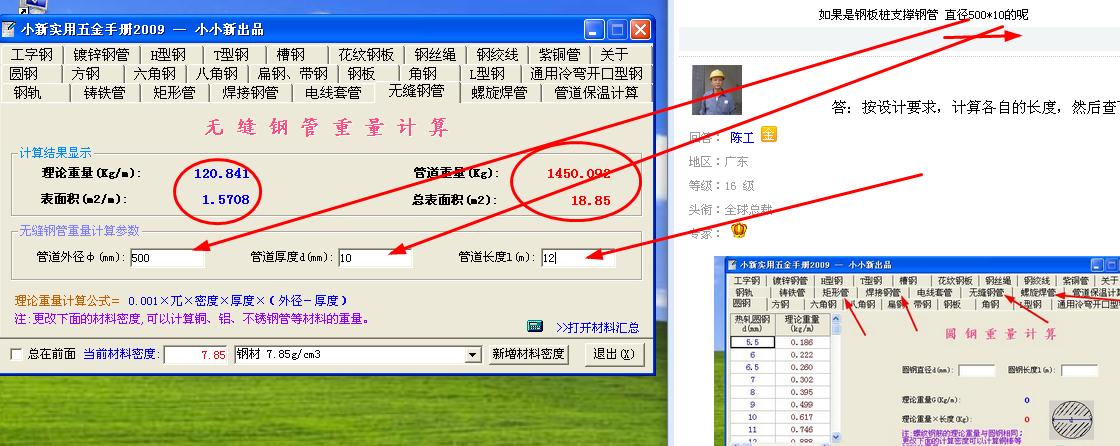
Task: Click the 管道外径 input field containing 500
Action: click(x=167, y=258)
